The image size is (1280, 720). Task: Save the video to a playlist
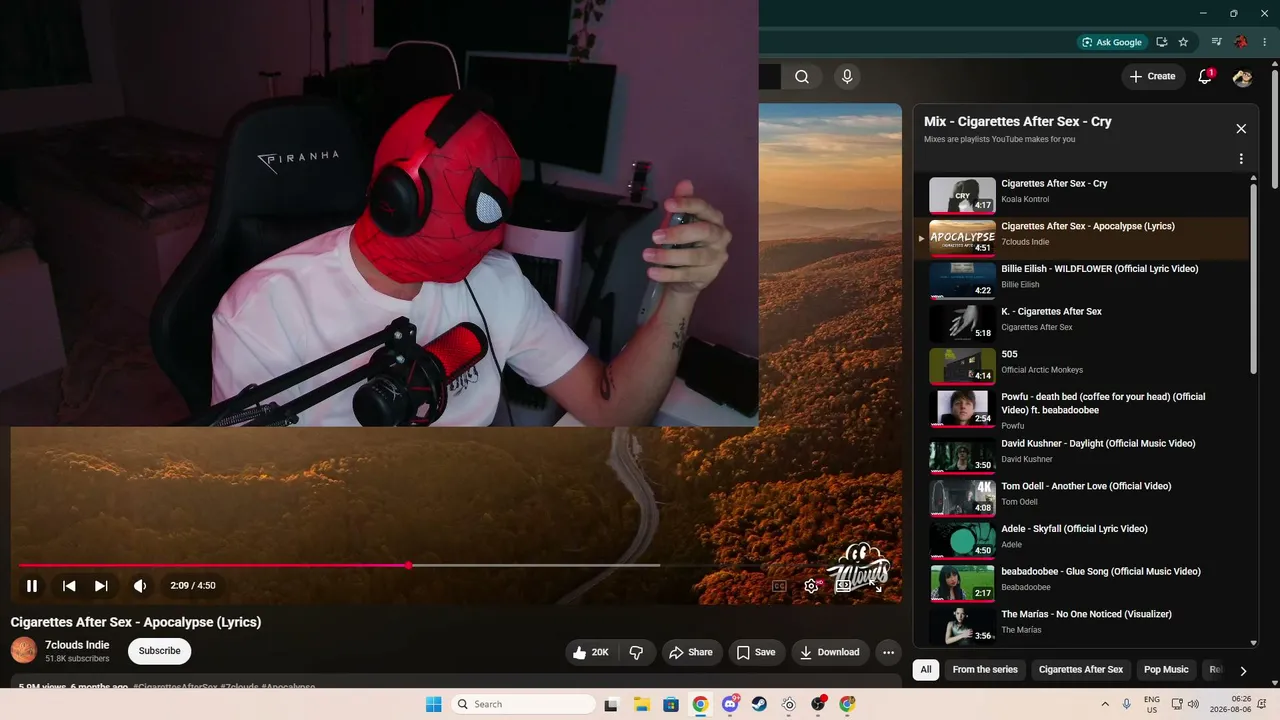(756, 652)
